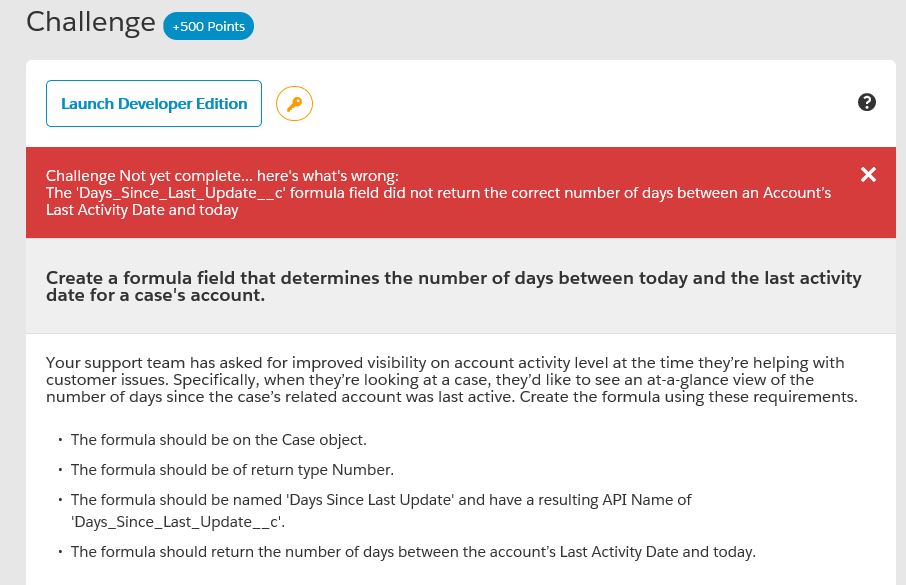Select the 'account's Last Activity Date and today' bullet

413,551
